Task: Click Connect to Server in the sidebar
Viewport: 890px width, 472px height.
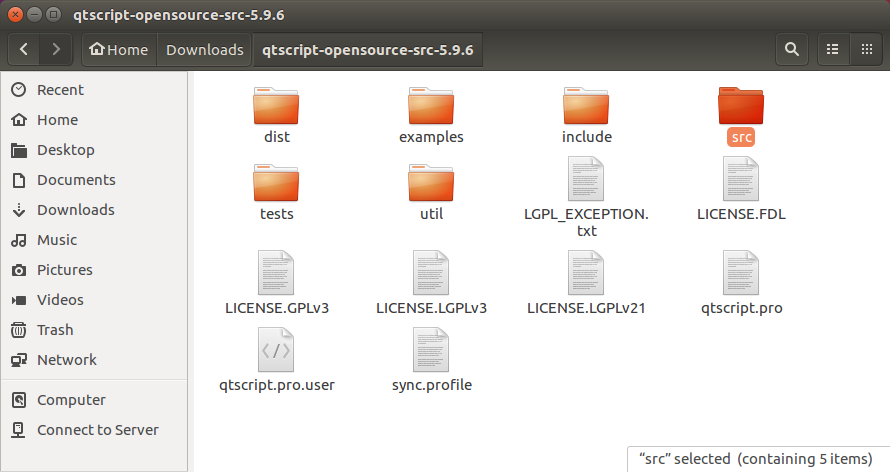Action: coord(97,430)
